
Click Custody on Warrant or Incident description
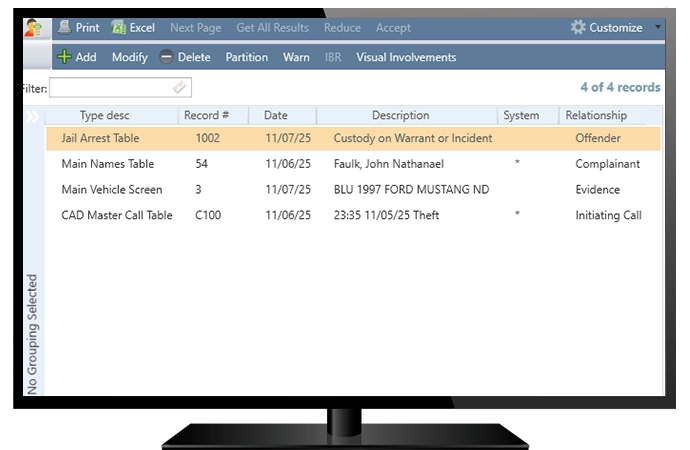tap(413, 138)
